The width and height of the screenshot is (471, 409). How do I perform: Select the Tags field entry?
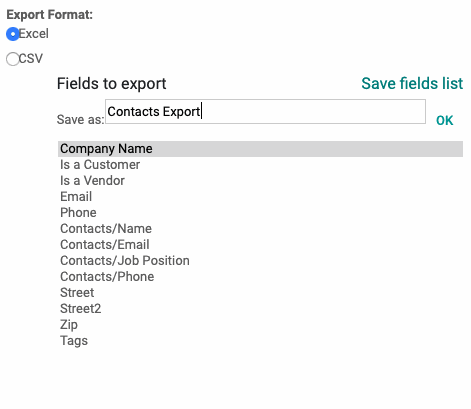[260, 341]
